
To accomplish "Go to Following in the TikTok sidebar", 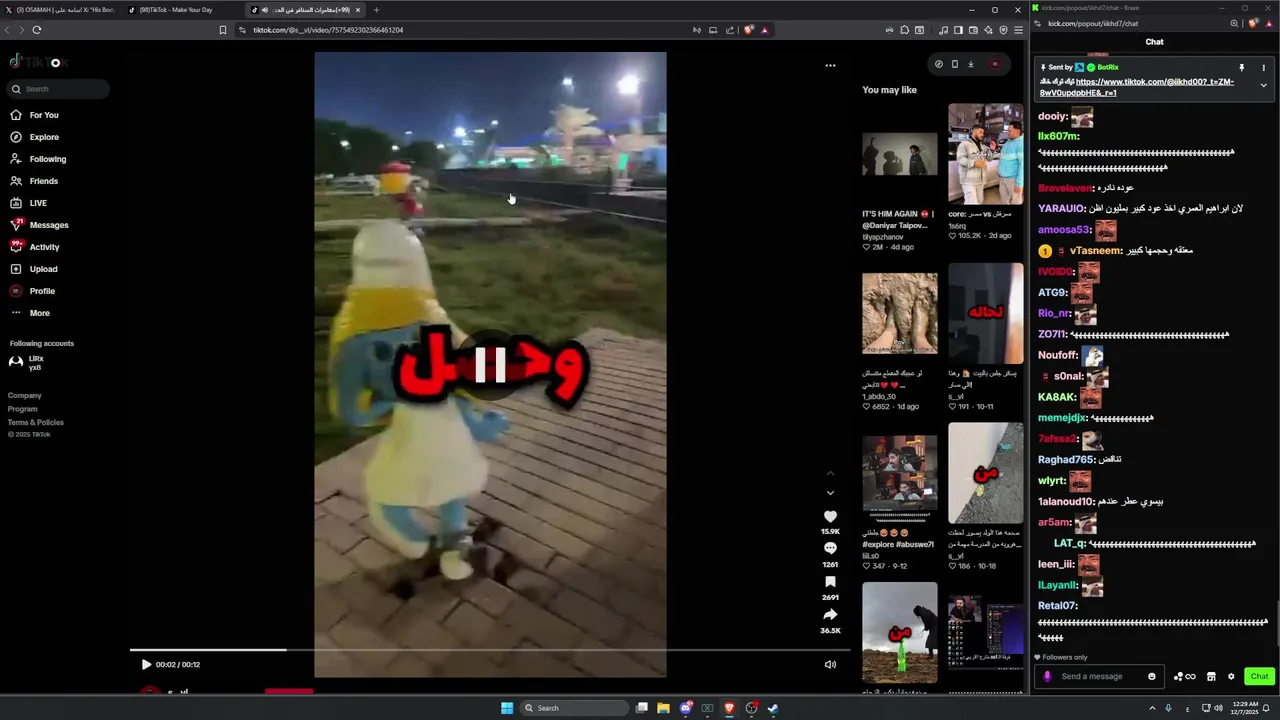I will coord(47,159).
